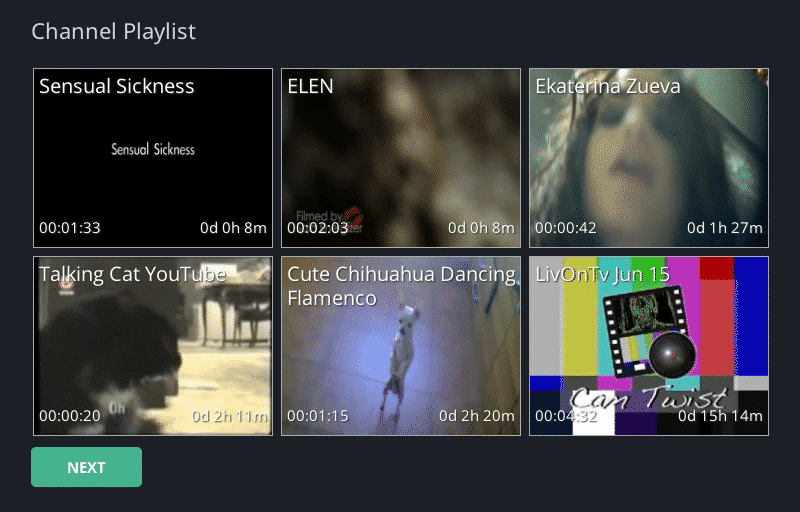Click the 'Cute Chihuahua Dancing Flamenco' title

click(x=401, y=286)
